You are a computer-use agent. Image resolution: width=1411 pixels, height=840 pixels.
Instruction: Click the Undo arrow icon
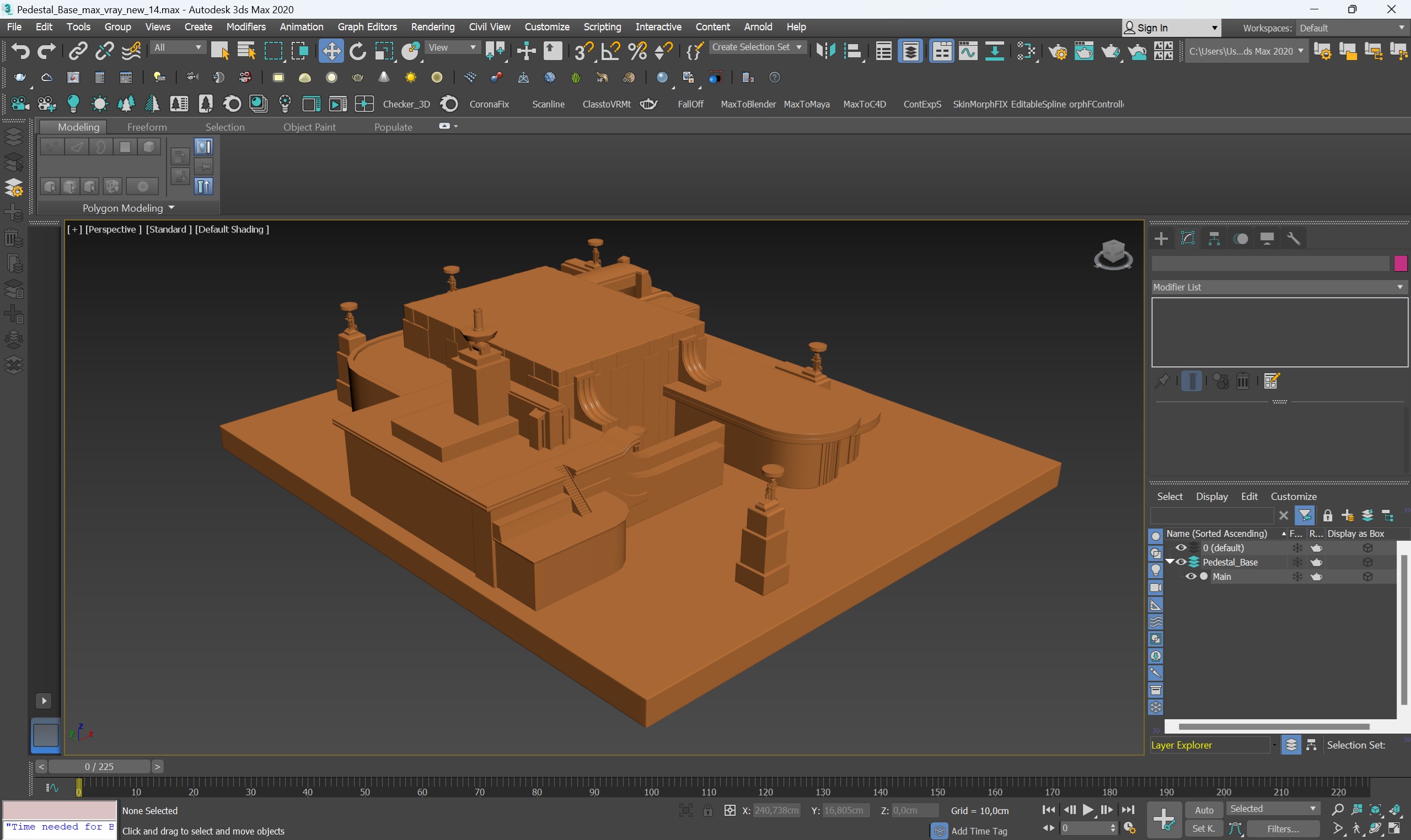click(x=20, y=51)
